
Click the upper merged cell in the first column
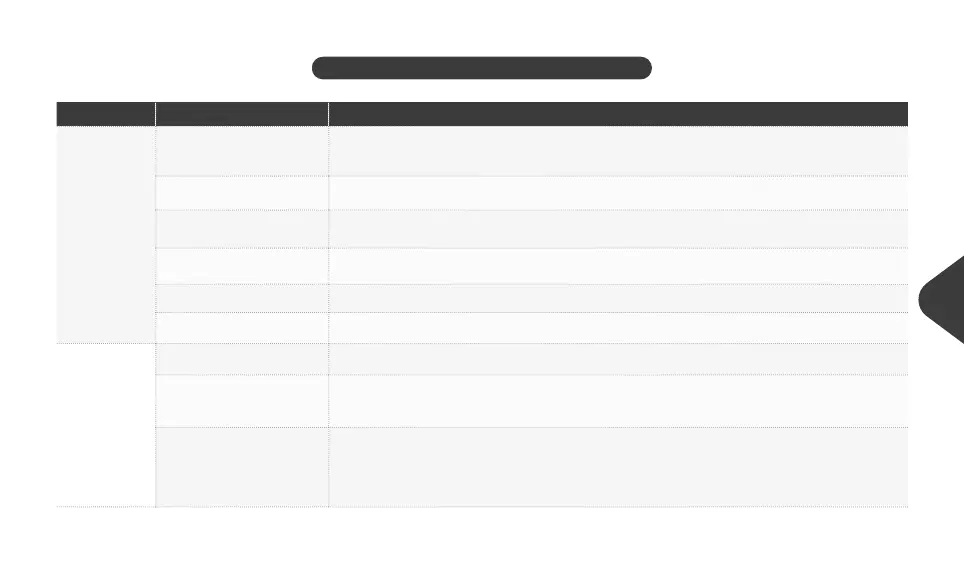pyautogui.click(x=105, y=234)
